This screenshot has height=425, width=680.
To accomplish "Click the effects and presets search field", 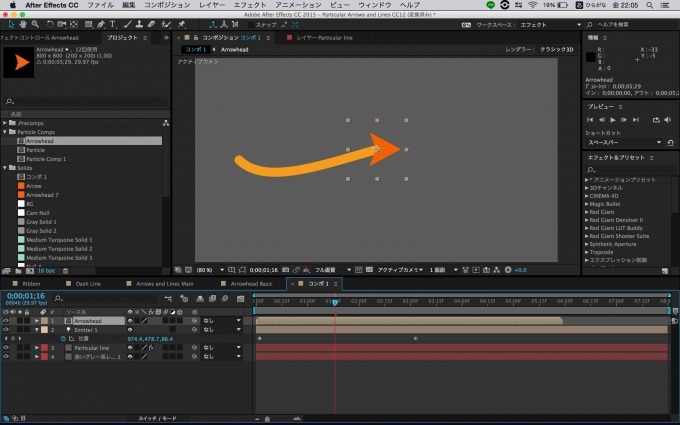I will tap(628, 169).
